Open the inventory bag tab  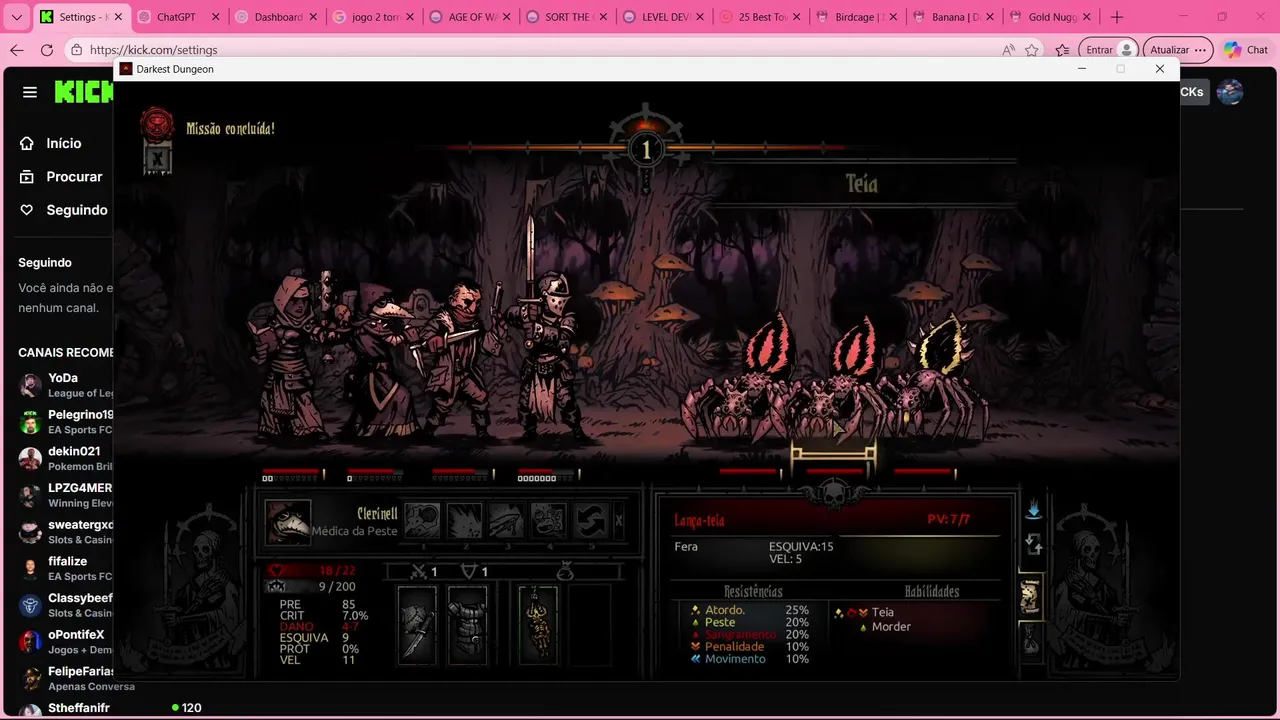coord(1030,639)
